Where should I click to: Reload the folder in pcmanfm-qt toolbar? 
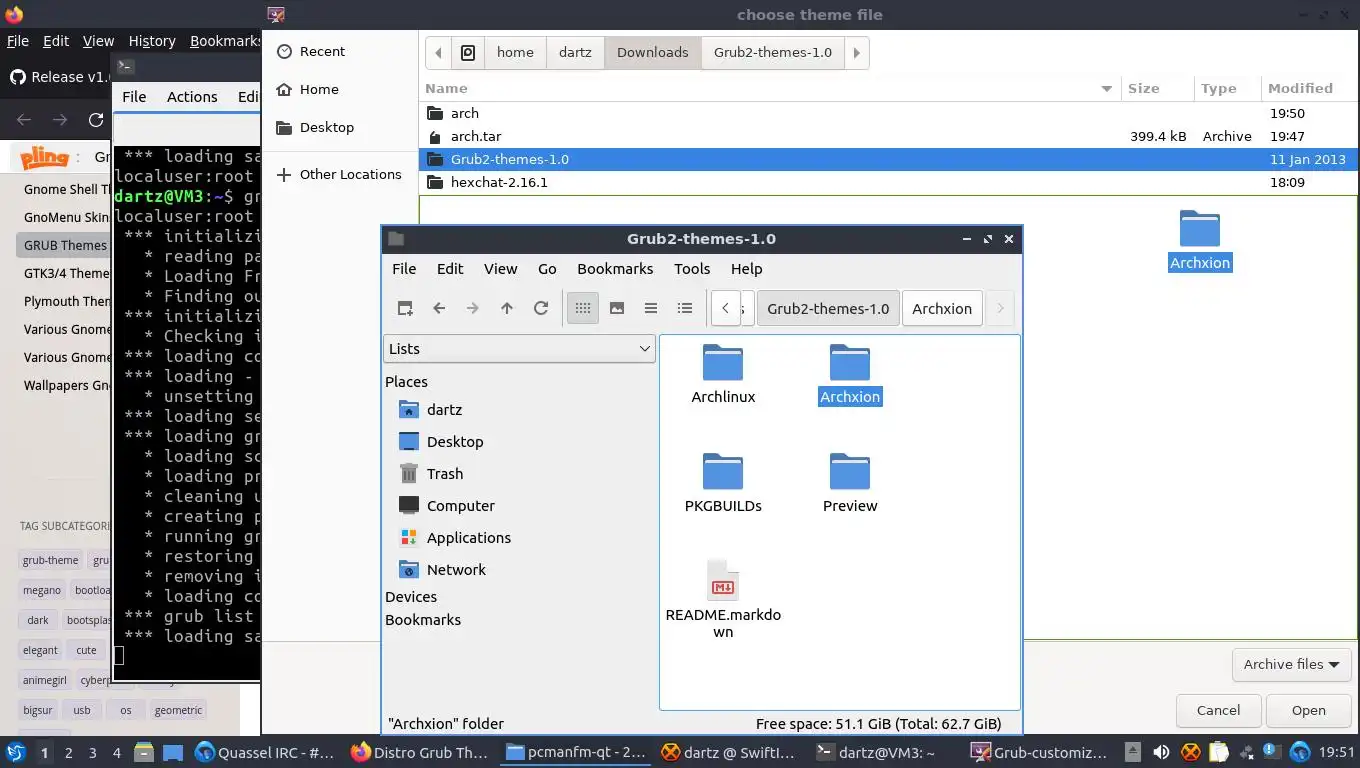coord(541,308)
